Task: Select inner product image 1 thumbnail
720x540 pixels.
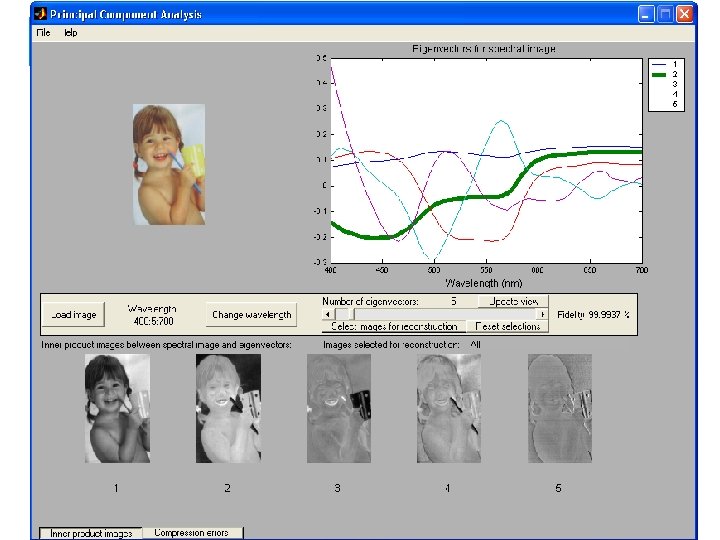Action: [x=117, y=408]
